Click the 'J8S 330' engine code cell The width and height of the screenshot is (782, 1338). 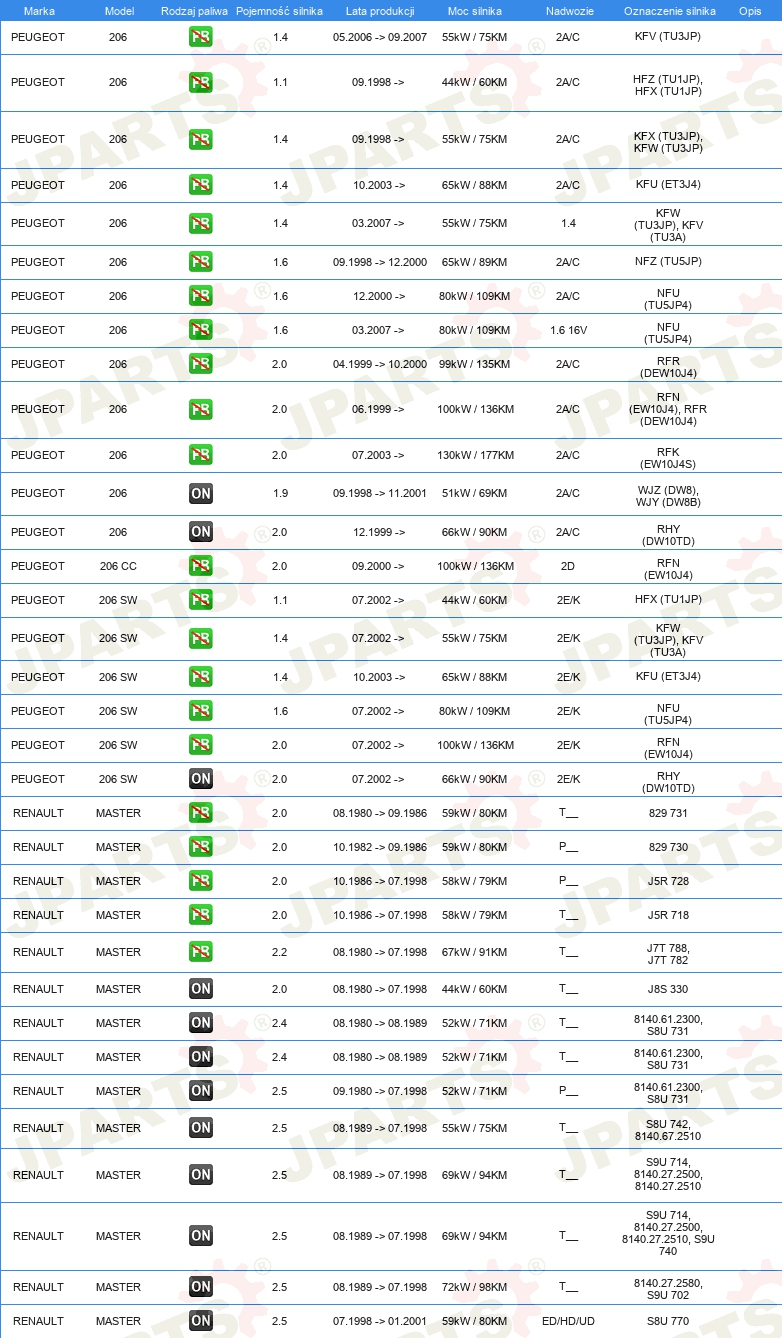click(x=669, y=990)
